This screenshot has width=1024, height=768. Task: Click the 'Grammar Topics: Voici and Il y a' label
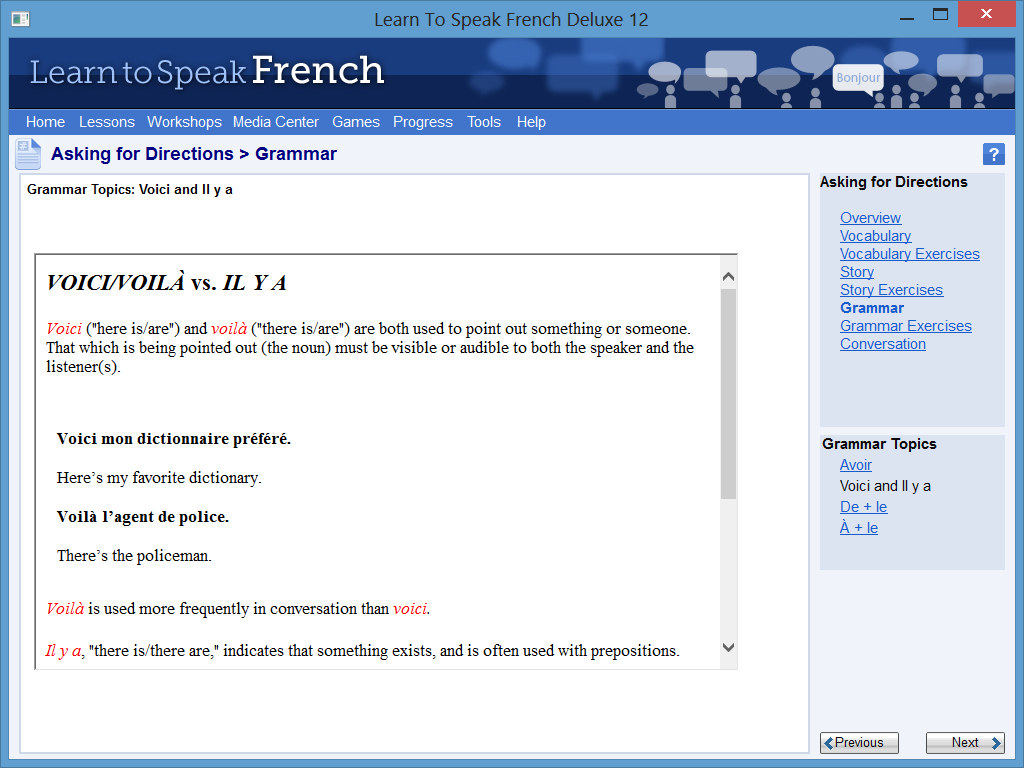pos(130,189)
